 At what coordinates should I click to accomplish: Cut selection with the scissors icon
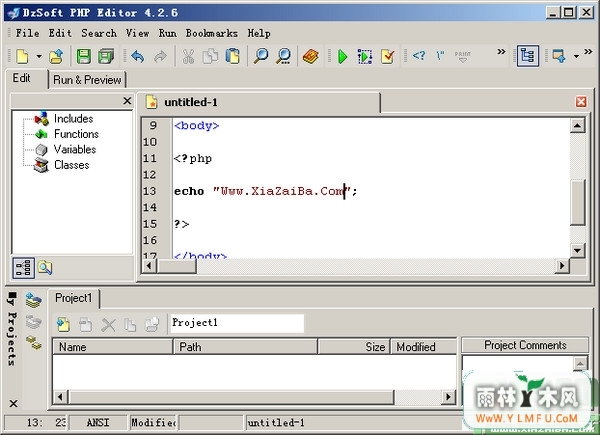[188, 56]
